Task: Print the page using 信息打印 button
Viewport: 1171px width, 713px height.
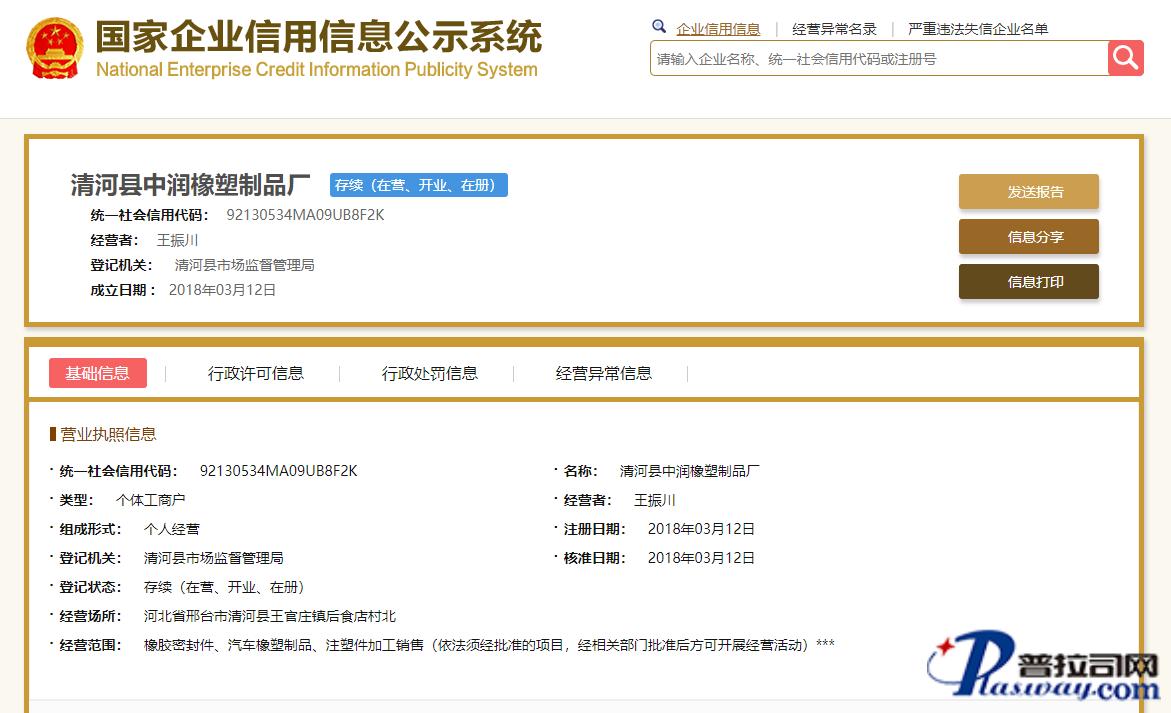Action: point(1028,282)
